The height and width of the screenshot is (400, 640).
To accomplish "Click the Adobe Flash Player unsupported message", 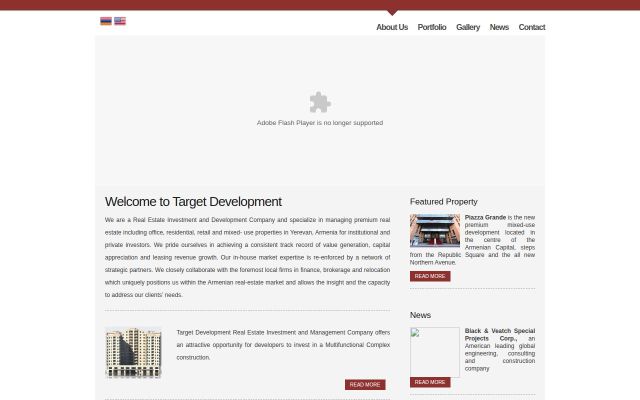I will click(320, 123).
